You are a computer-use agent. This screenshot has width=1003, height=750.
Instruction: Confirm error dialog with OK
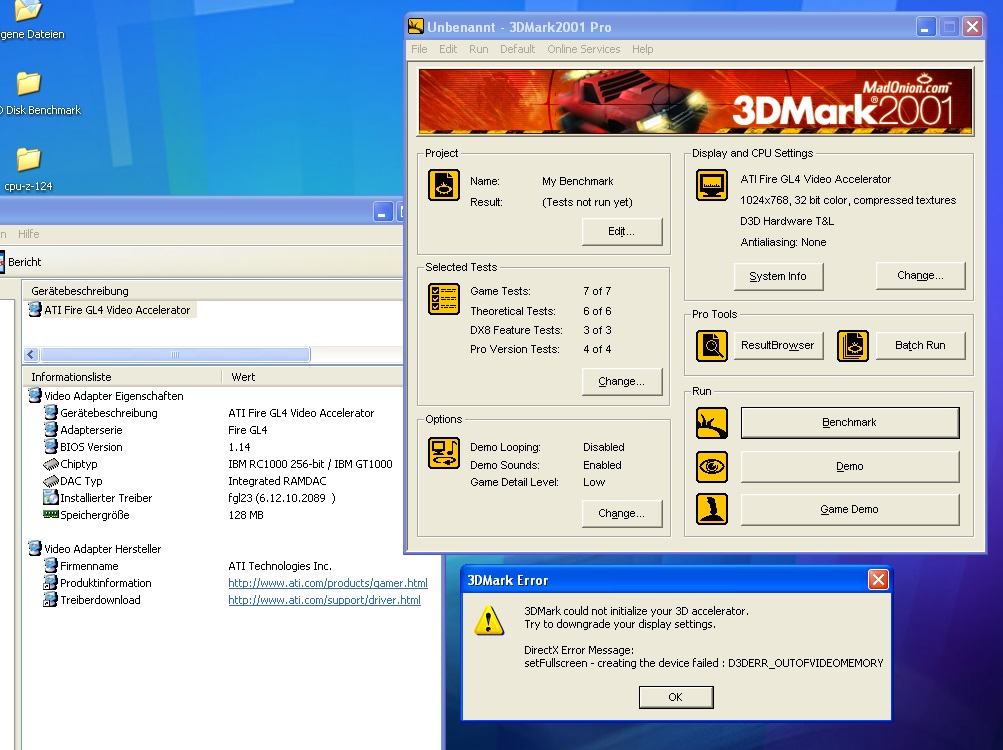[x=675, y=697]
